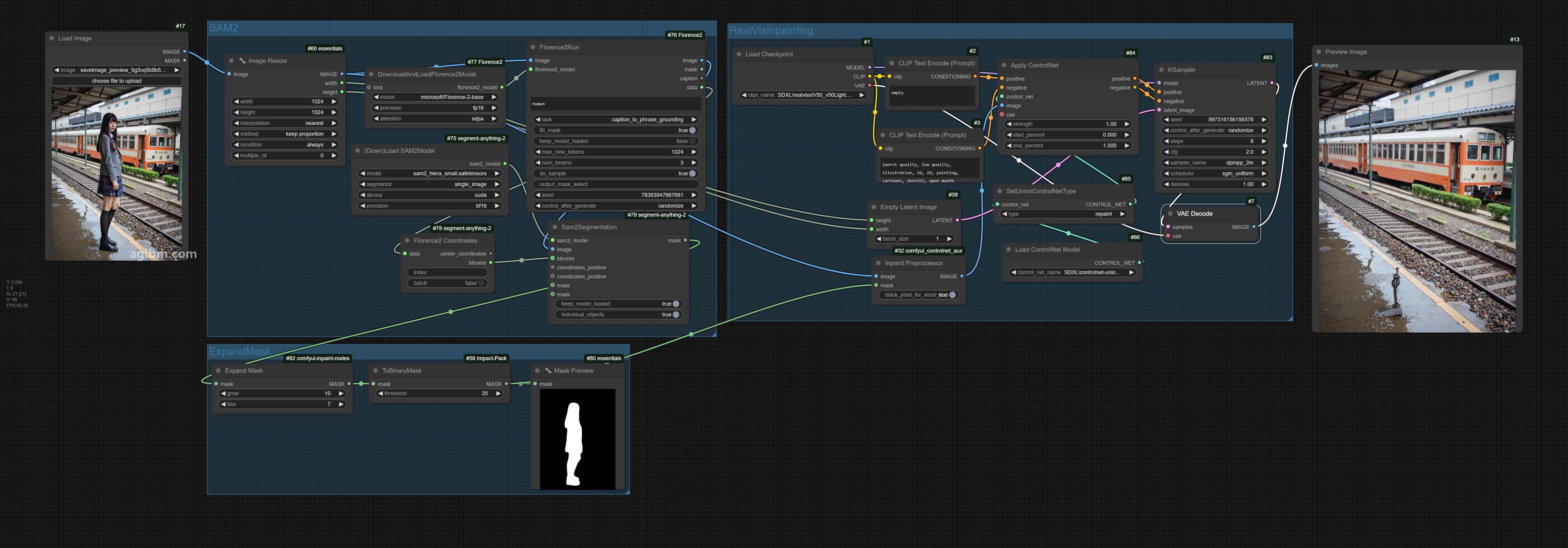Viewport: 1568px width, 548px height.
Task: Click the collapse dot of DownloadAndLoadFlorence2Model node
Action: point(371,74)
